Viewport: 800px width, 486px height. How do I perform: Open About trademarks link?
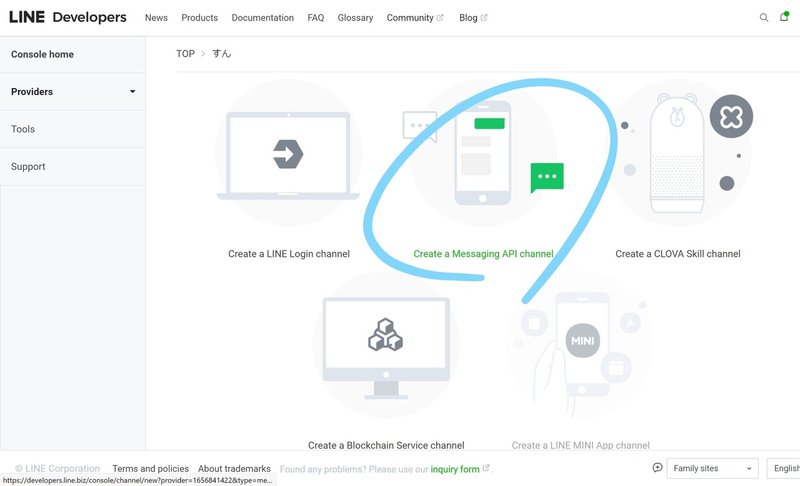(234, 468)
